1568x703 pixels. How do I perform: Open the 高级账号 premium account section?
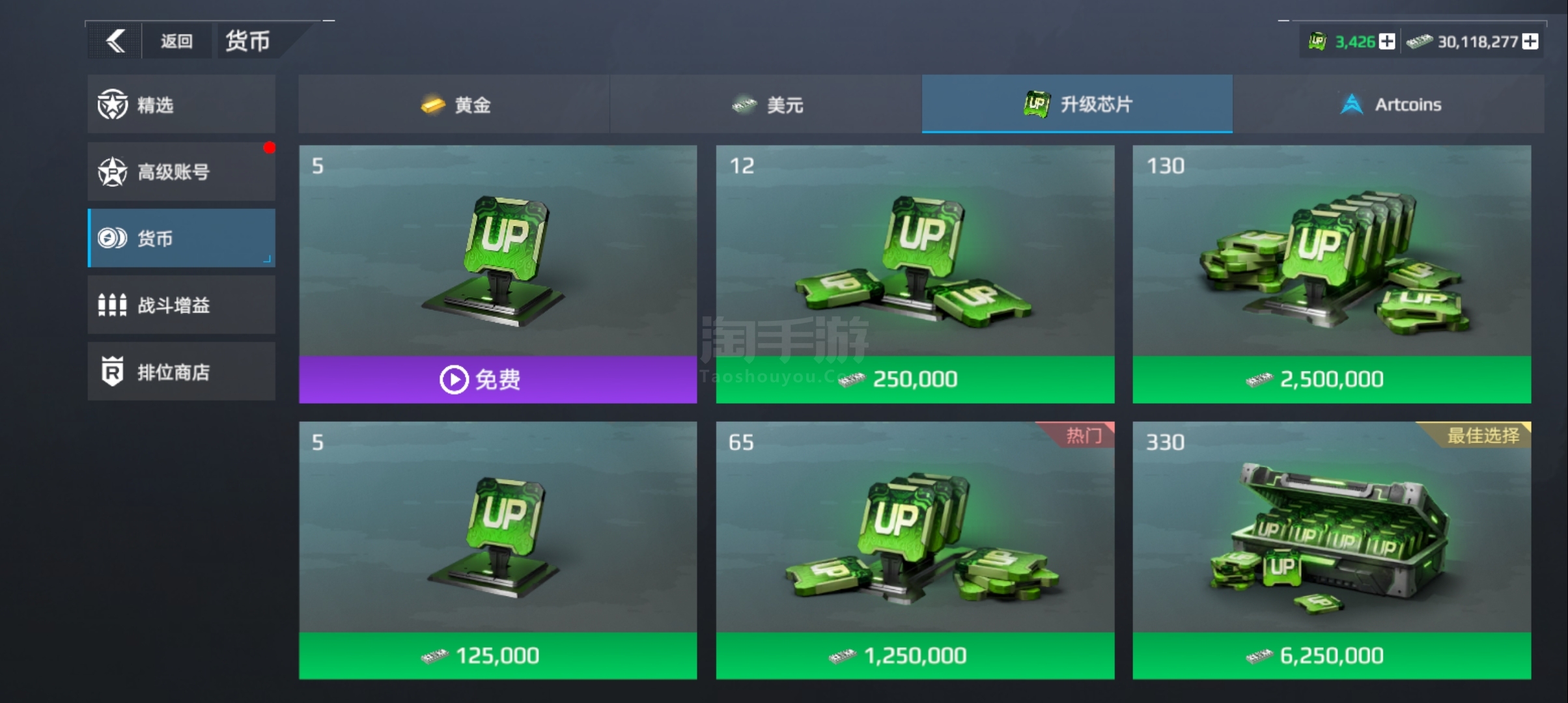(182, 172)
